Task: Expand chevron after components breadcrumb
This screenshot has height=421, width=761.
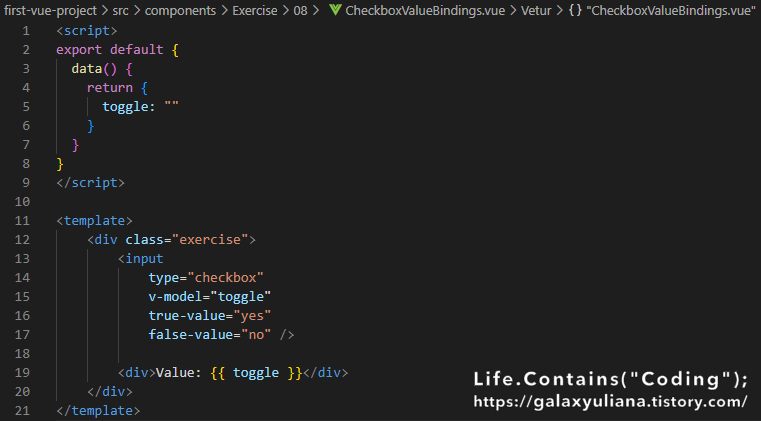Action: pos(224,10)
